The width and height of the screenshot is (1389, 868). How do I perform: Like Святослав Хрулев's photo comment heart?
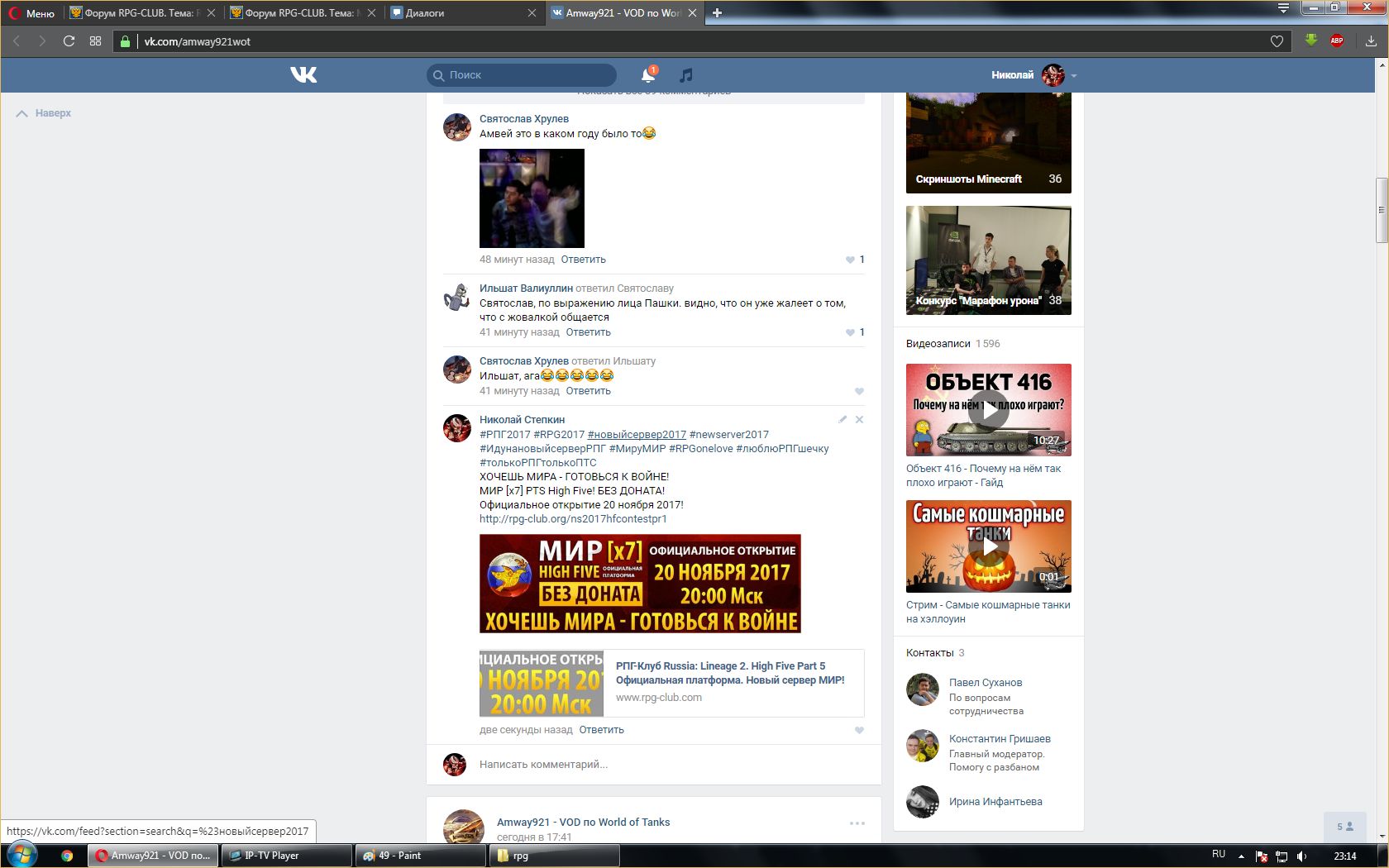click(x=850, y=260)
